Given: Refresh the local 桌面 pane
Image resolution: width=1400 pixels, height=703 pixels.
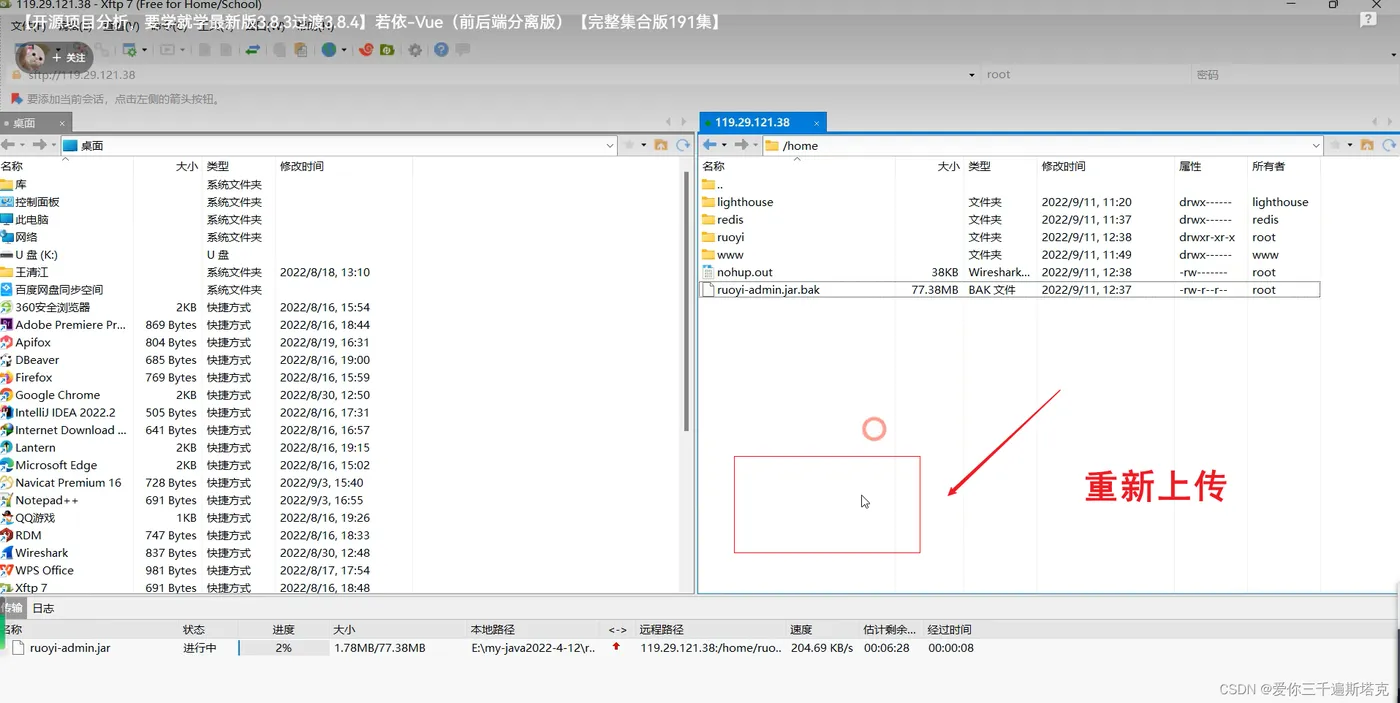Looking at the screenshot, I should pos(683,145).
